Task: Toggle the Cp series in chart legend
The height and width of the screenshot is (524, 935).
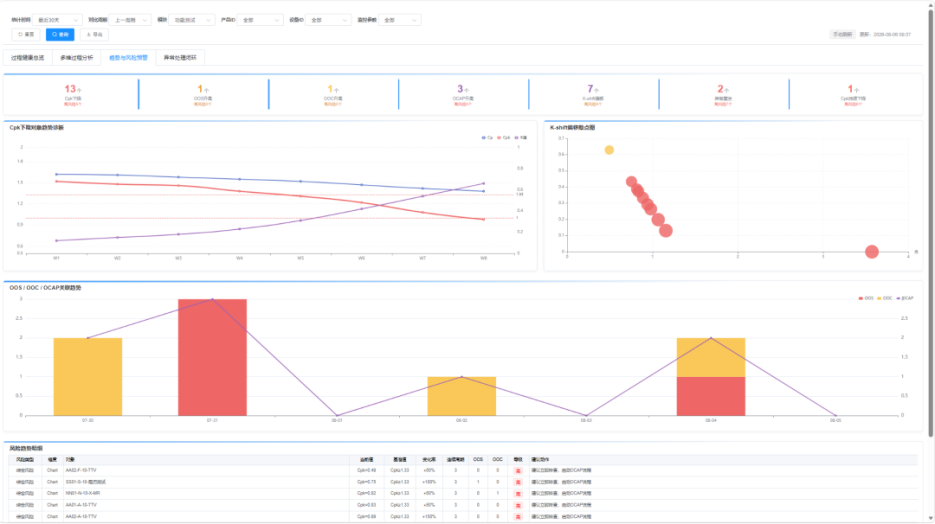Action: pyautogui.click(x=487, y=138)
